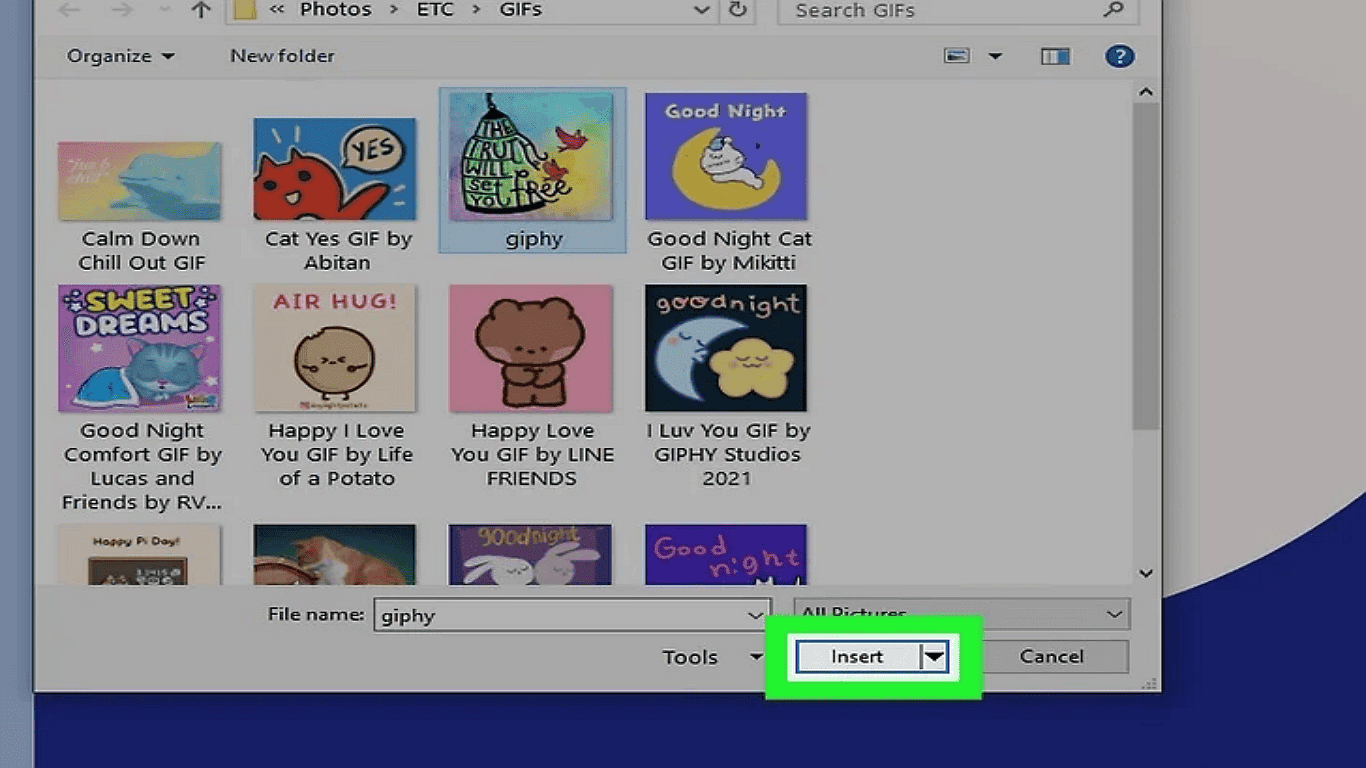Viewport: 1366px width, 768px height.
Task: Select the giphy birdcage thumbnail
Action: (531, 157)
